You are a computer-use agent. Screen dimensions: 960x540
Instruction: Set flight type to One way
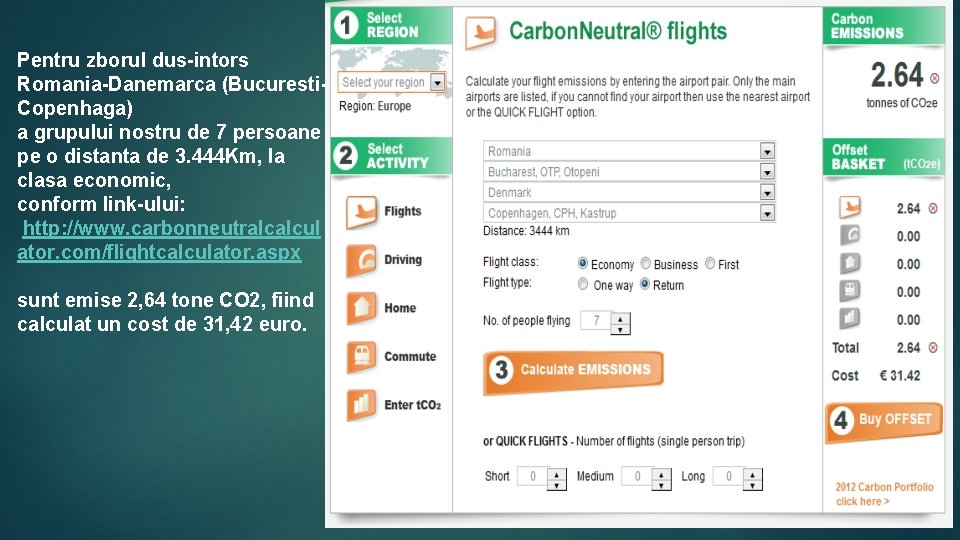click(x=583, y=284)
